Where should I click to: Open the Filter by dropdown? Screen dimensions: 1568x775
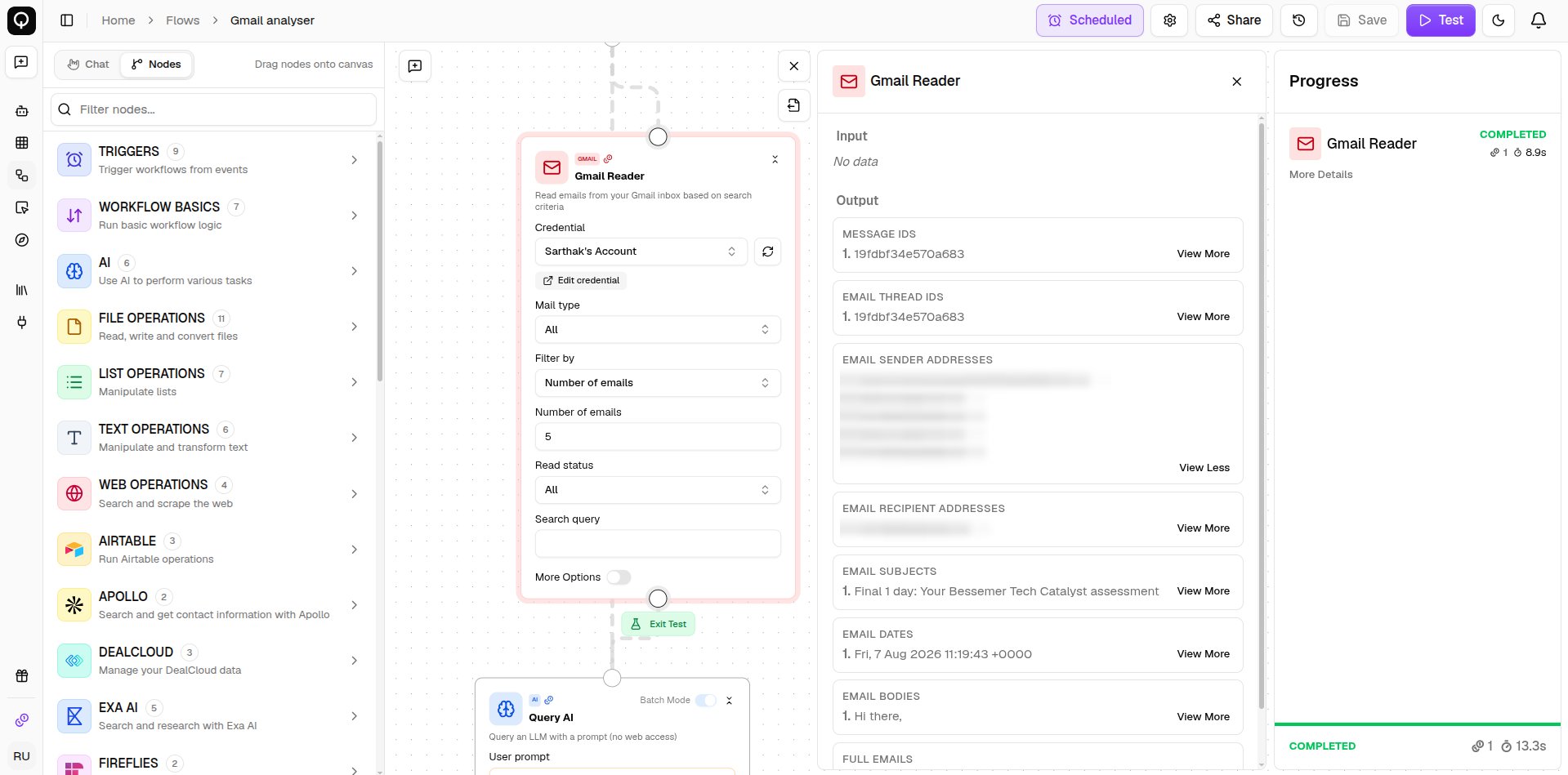658,383
